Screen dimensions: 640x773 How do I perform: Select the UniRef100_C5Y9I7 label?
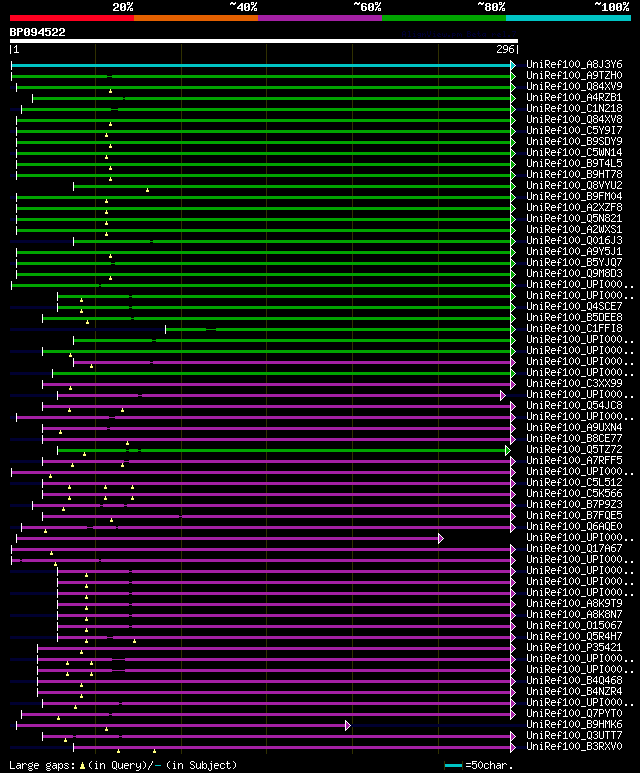[x=574, y=131]
